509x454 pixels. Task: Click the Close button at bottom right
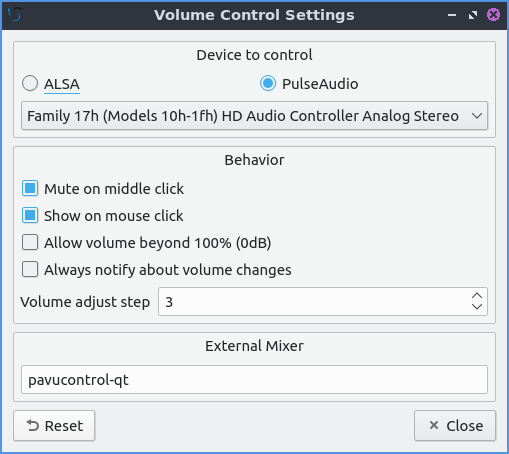click(455, 425)
